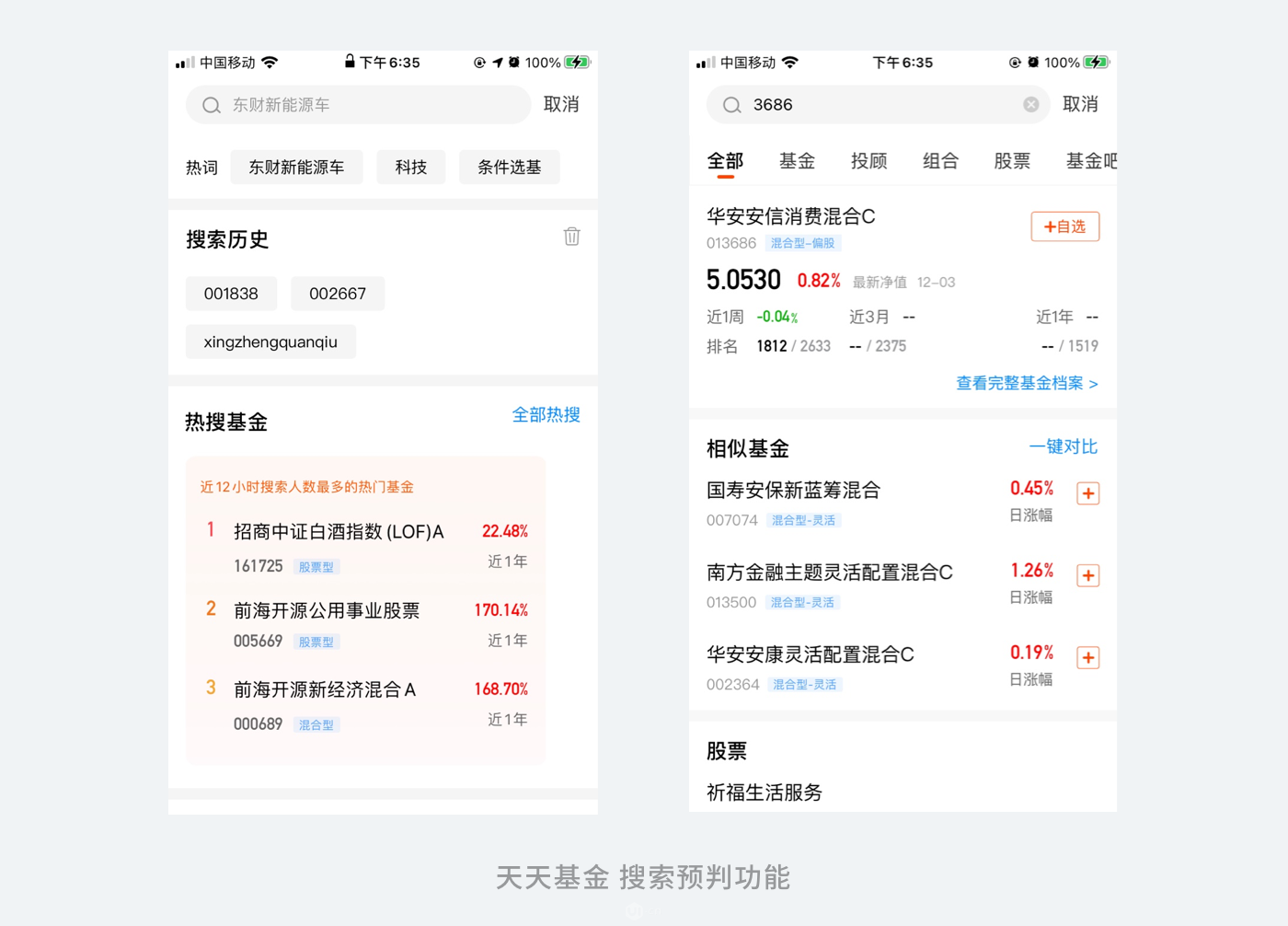Clear the 3686 search text
1288x926 pixels.
click(x=1031, y=105)
